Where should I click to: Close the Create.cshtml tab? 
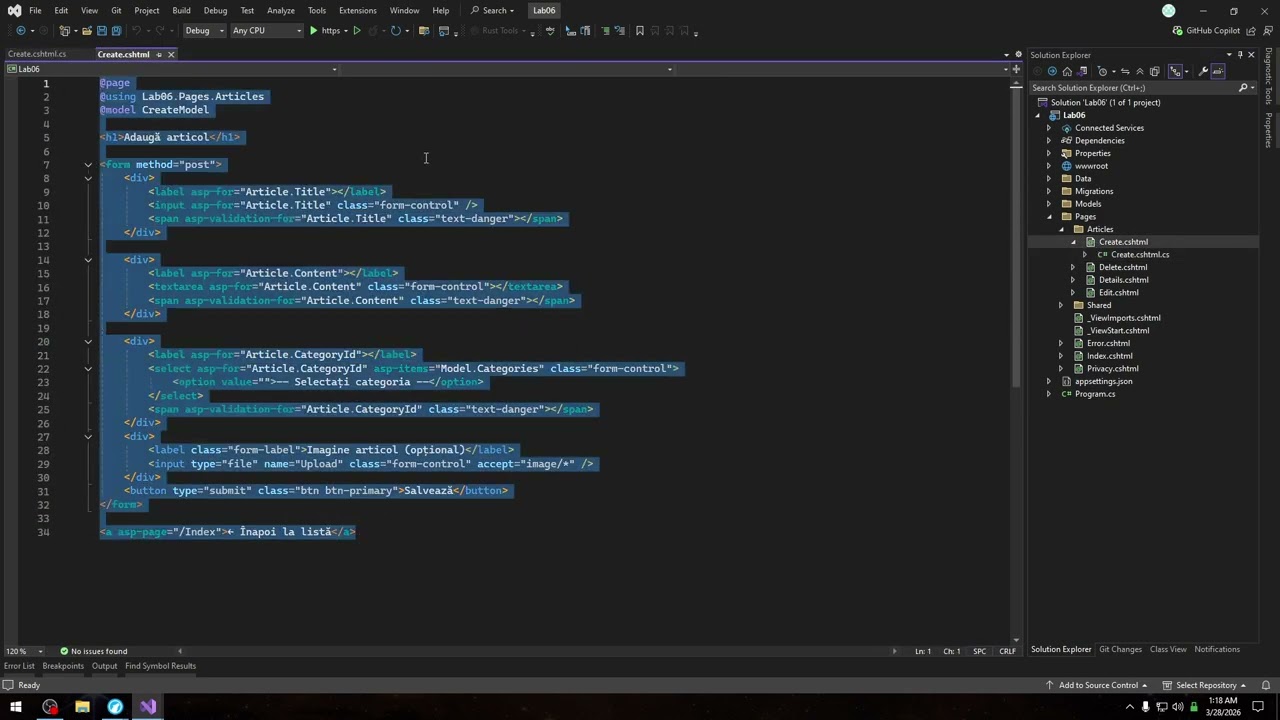click(171, 54)
